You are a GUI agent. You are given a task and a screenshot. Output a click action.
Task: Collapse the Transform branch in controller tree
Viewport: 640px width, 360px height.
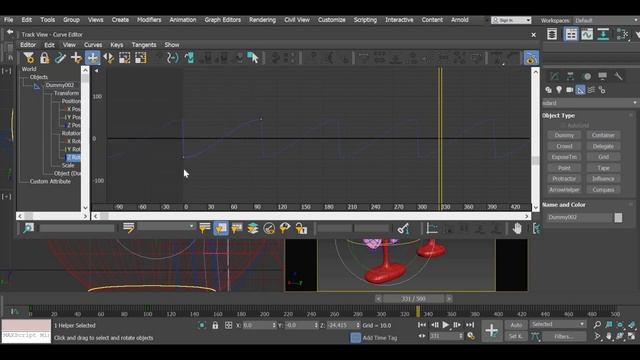(66, 93)
